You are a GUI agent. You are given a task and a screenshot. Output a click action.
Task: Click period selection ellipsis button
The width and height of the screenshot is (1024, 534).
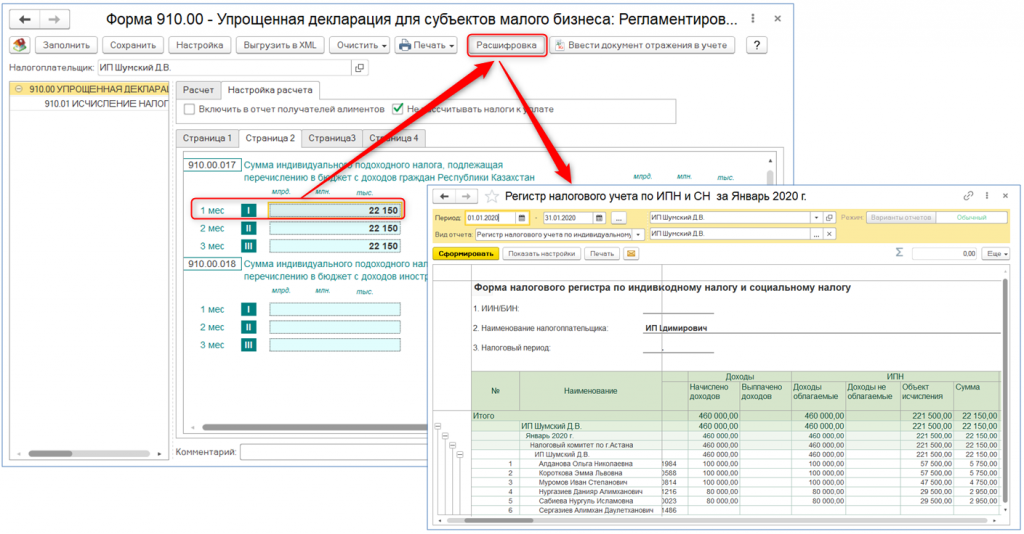pyautogui.click(x=618, y=217)
